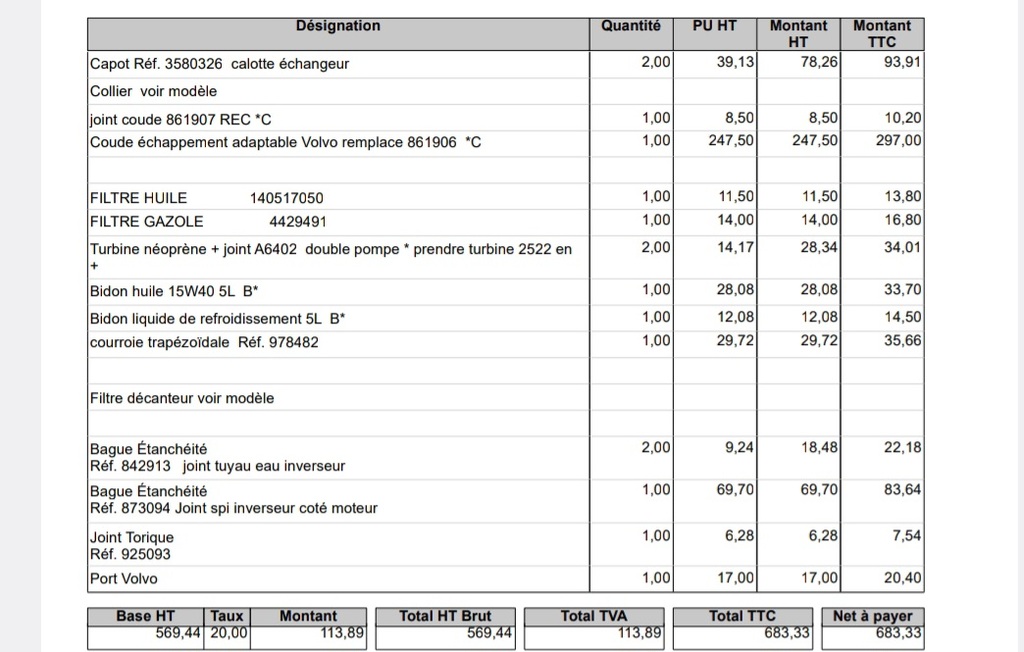
Task: Select the Base HT header in totals
Action: [145, 616]
